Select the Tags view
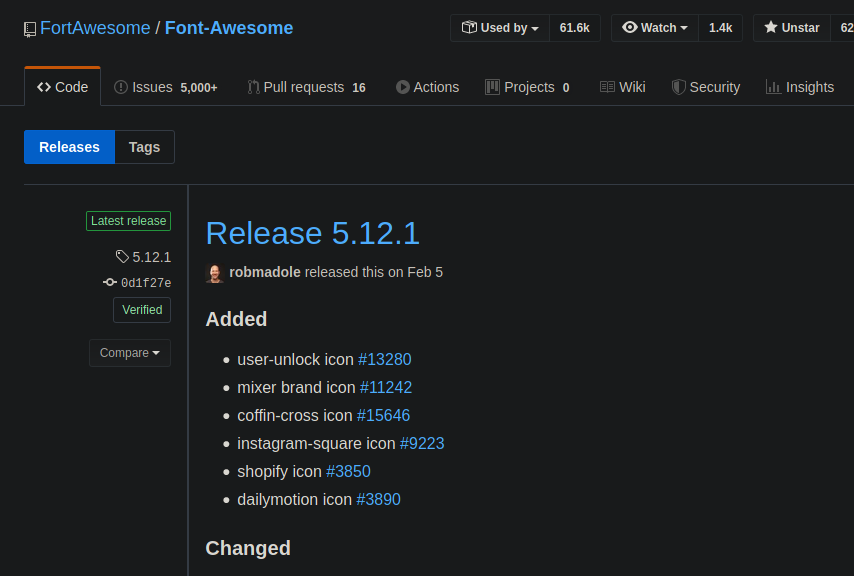 click(x=144, y=146)
